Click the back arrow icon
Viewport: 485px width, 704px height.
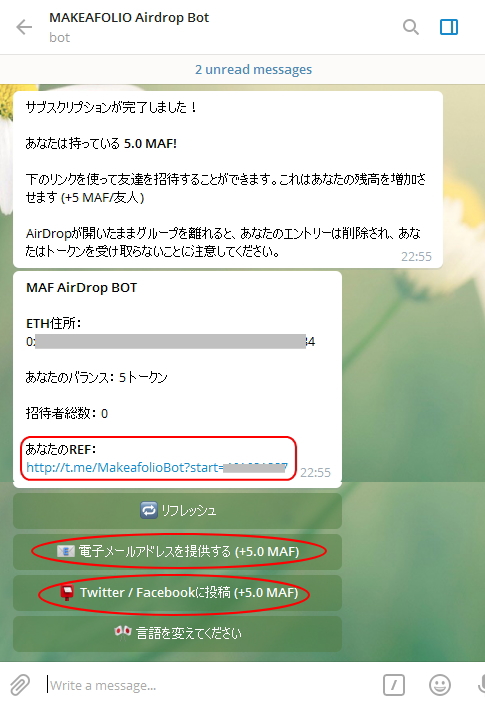coord(24,27)
